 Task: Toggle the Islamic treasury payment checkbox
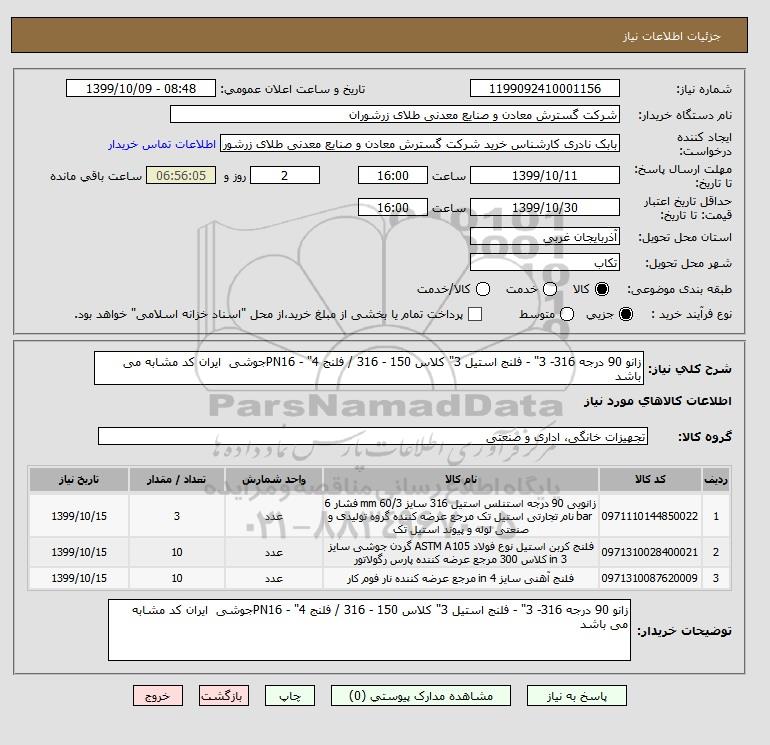475,314
